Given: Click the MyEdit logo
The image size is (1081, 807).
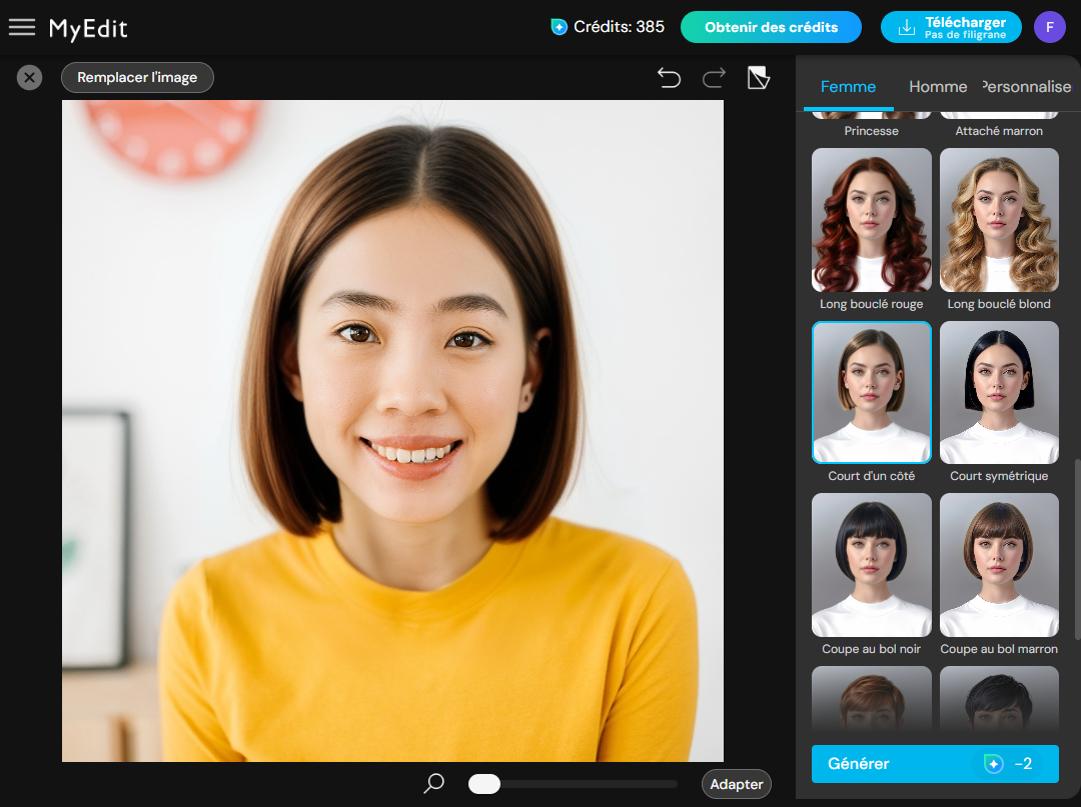Looking at the screenshot, I should click(x=88, y=28).
